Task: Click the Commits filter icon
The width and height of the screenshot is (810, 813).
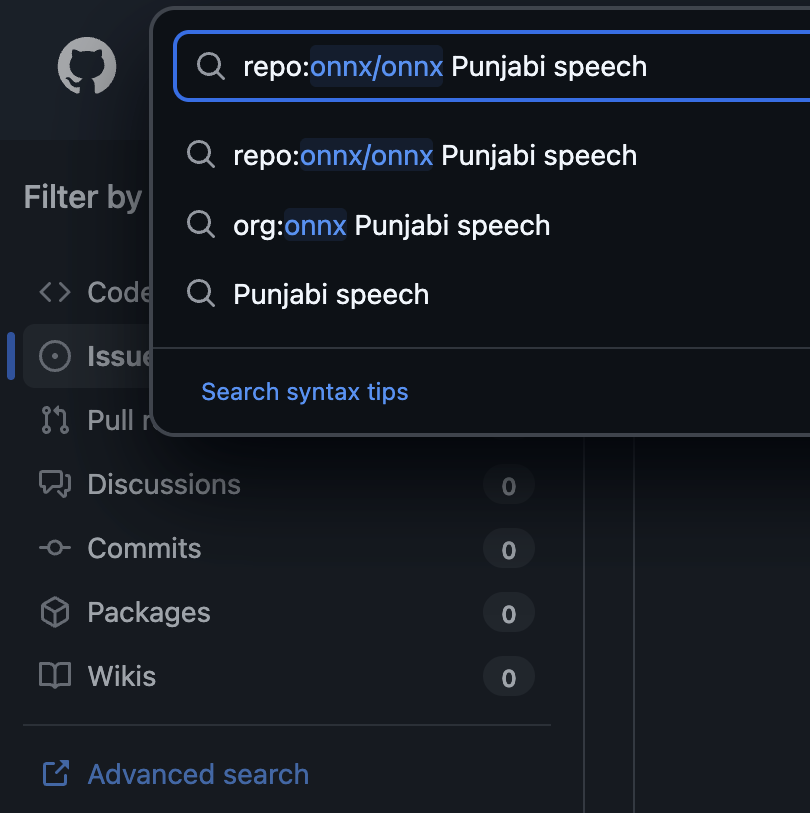Action: (54, 548)
